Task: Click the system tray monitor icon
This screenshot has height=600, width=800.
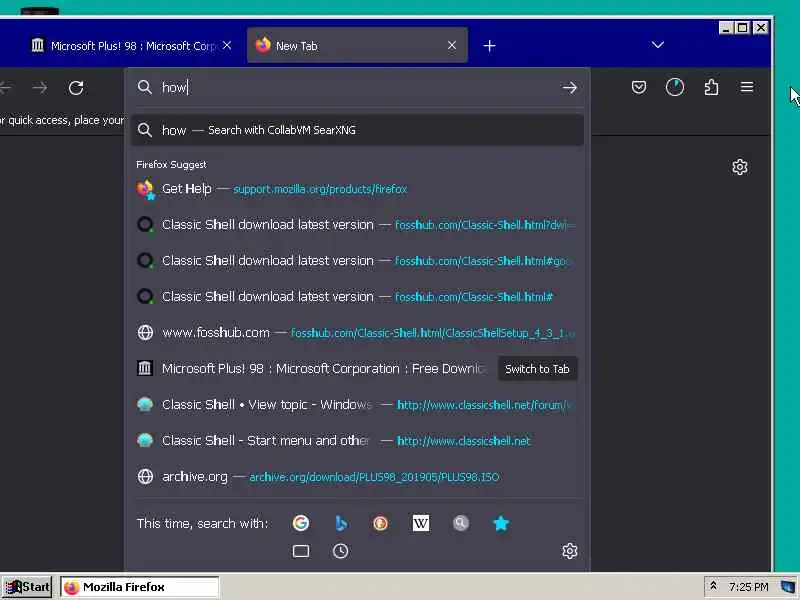Action: (788, 587)
